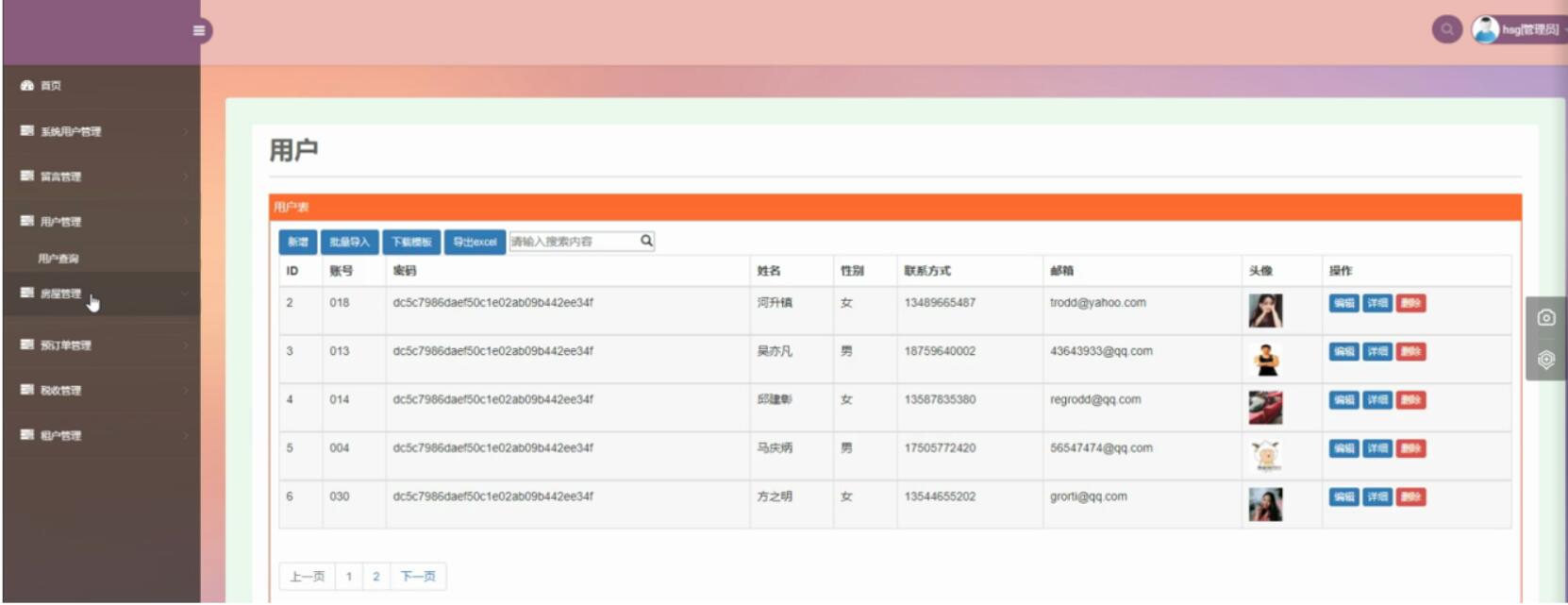Screen dimensions: 1568x605
Task: Click avatar thumbnail of account 013
Action: pos(1265,360)
